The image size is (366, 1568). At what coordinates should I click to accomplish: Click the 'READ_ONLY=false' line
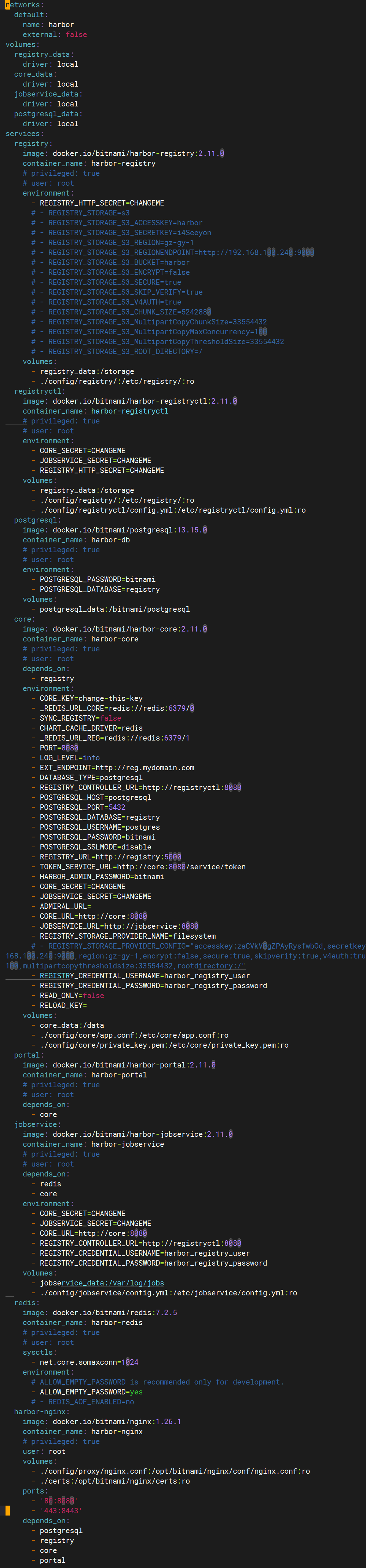pyautogui.click(x=67, y=996)
